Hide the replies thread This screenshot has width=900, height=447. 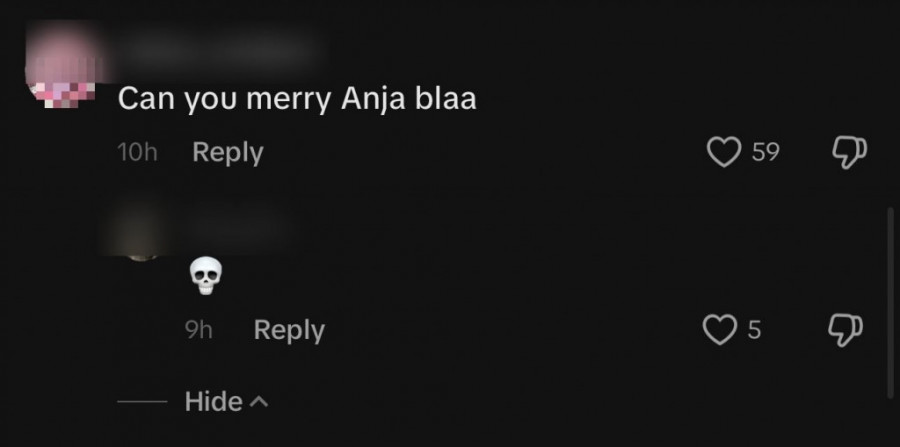point(213,401)
